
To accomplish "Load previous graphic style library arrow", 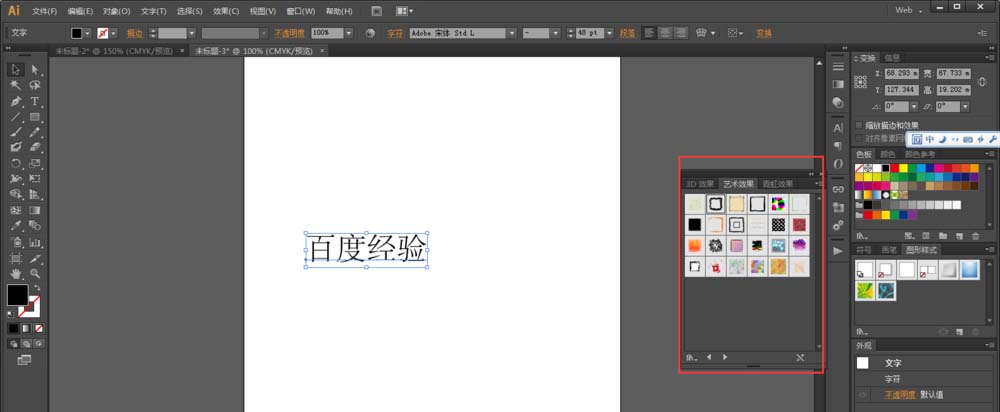I will point(709,357).
